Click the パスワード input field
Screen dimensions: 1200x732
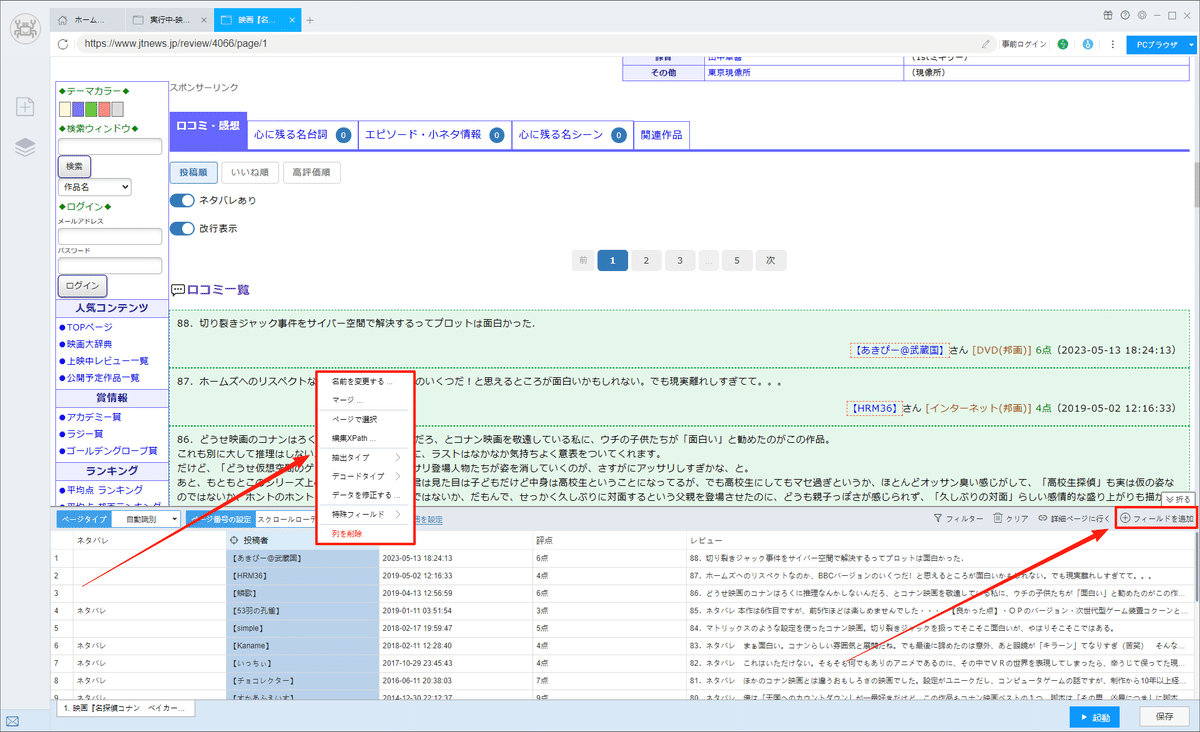(x=110, y=265)
